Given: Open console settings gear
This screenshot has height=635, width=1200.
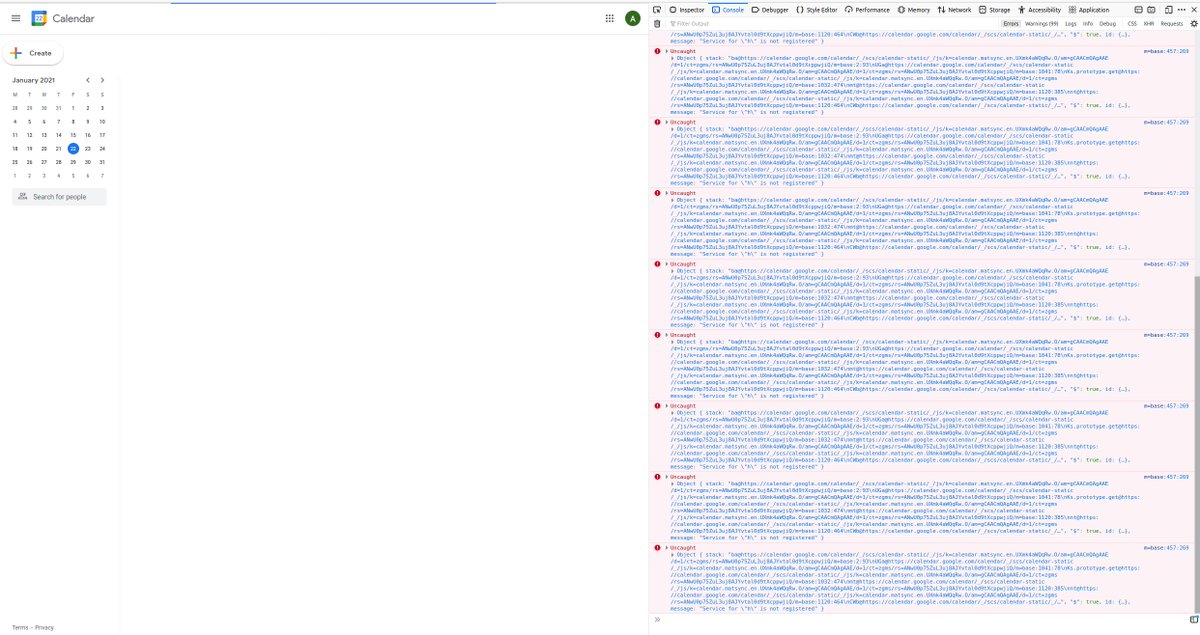Looking at the screenshot, I should click(x=1192, y=23).
